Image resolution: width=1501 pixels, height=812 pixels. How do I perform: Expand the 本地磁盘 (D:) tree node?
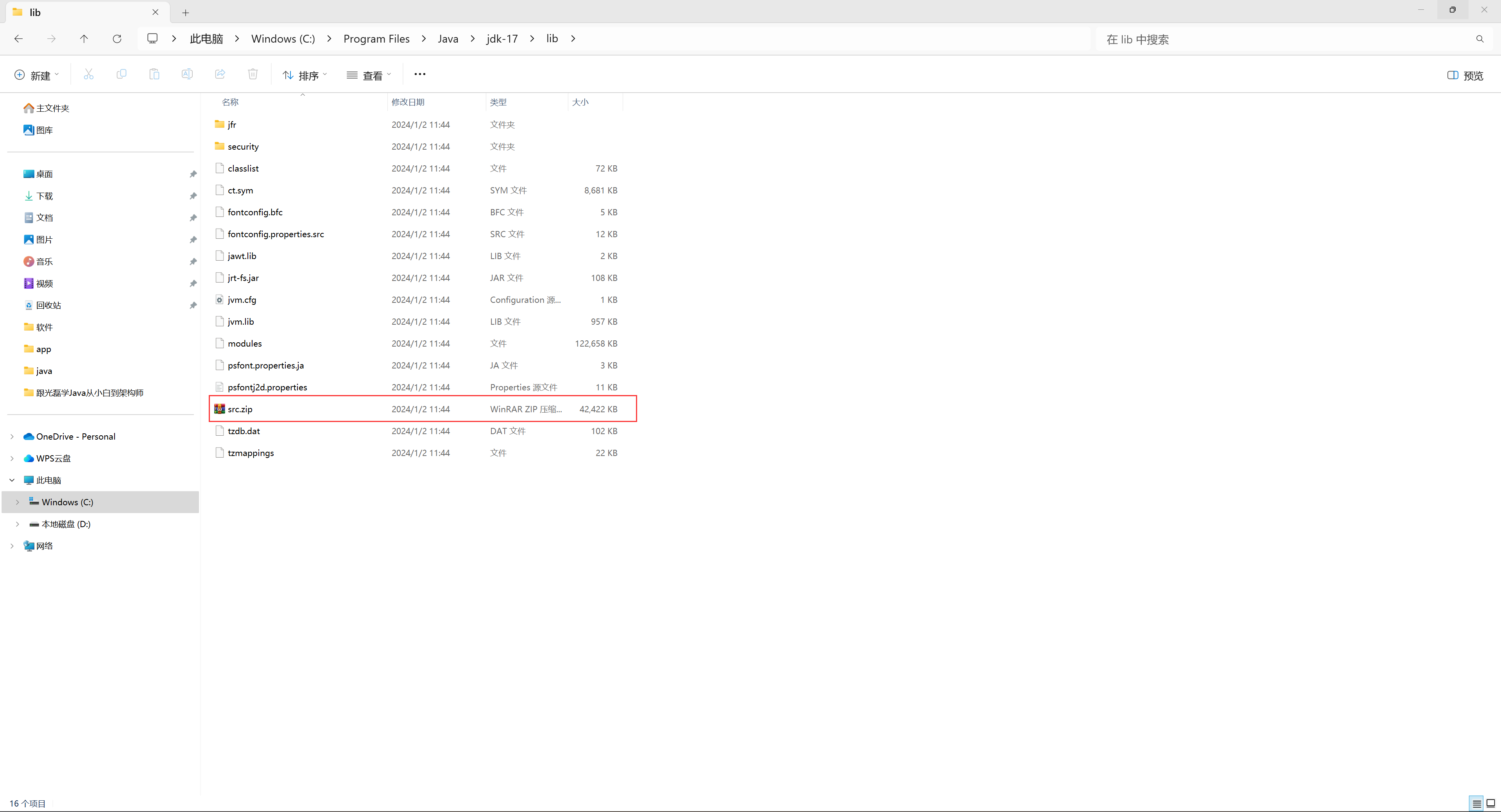coord(18,524)
